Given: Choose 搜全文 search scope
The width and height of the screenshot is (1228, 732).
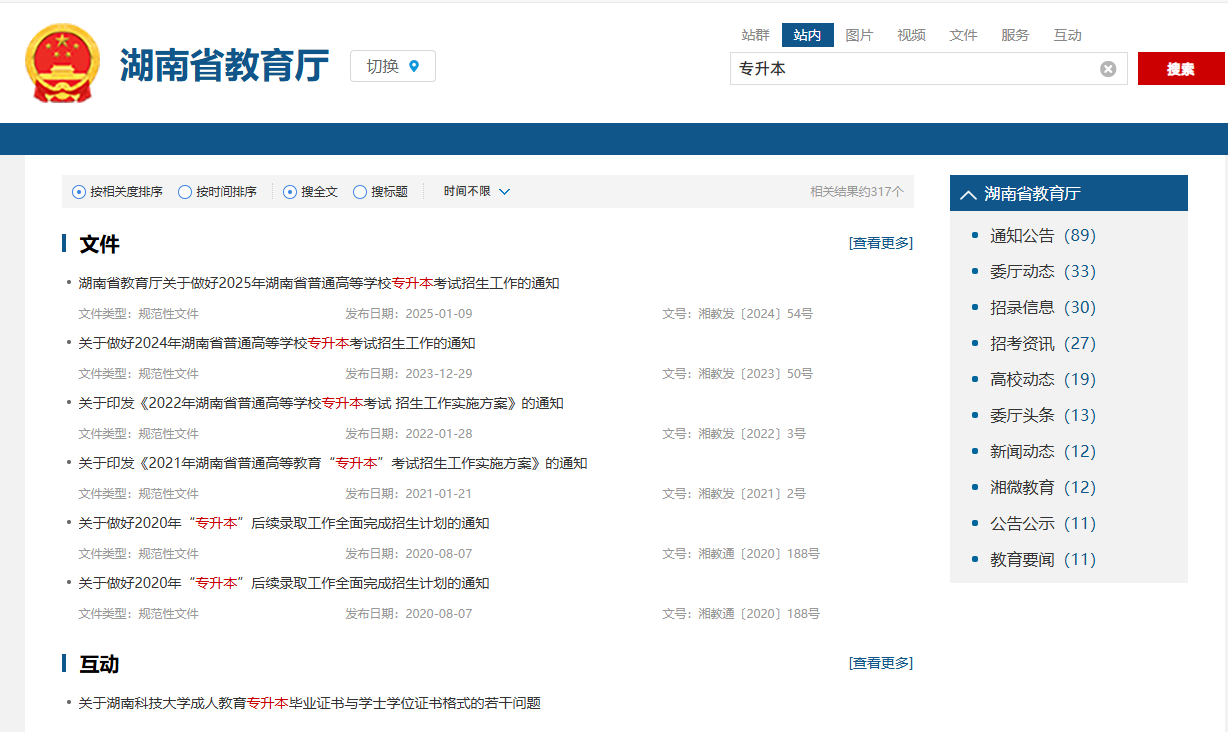Looking at the screenshot, I should pos(290,192).
